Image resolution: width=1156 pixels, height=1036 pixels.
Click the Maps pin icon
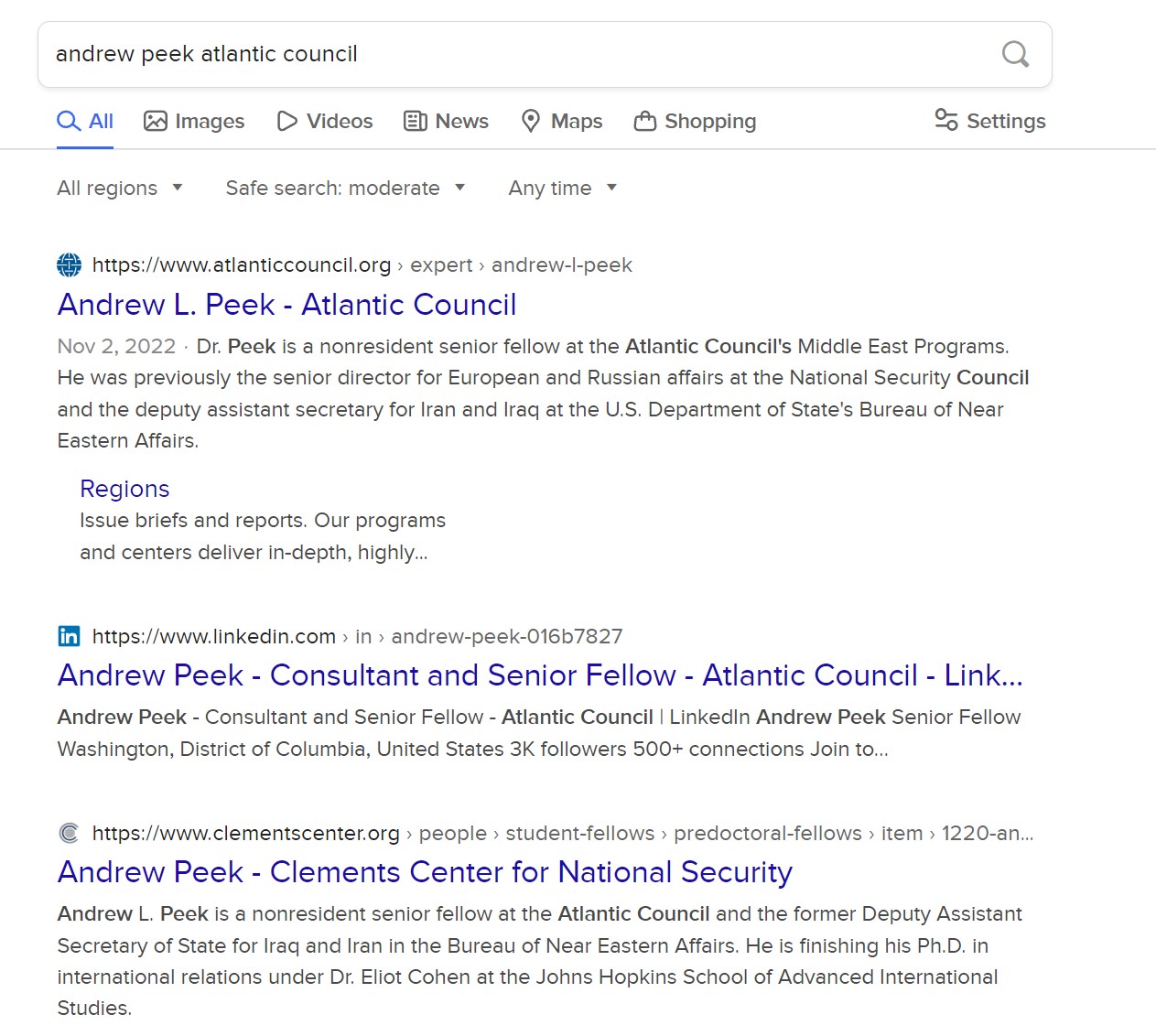click(531, 121)
